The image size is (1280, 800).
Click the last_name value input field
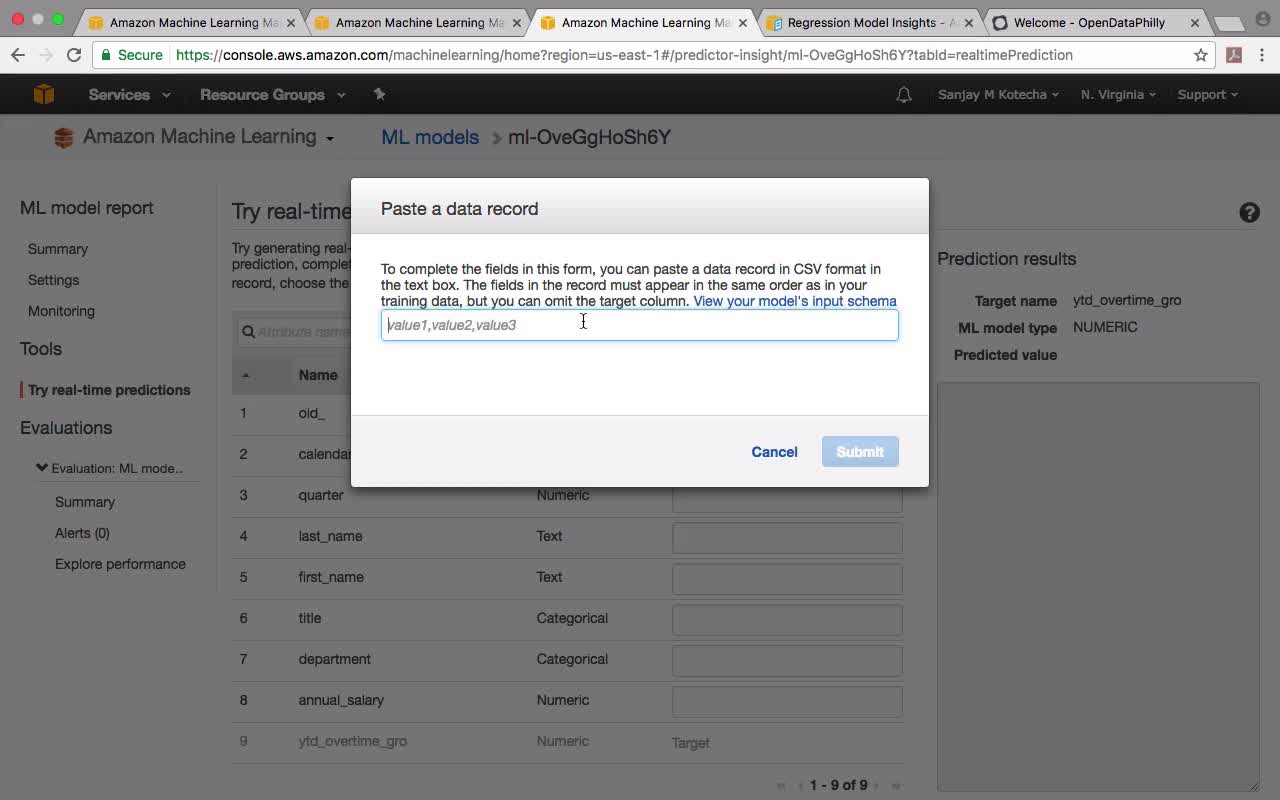787,537
